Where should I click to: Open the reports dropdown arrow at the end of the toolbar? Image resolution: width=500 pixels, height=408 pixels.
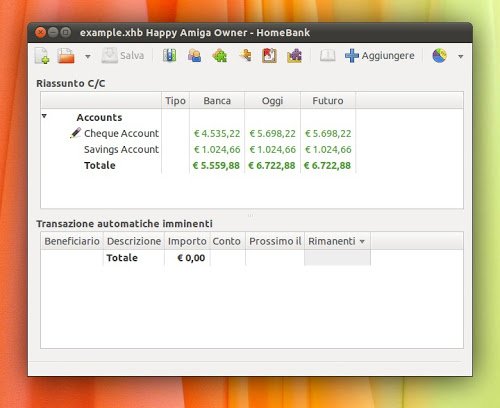click(461, 56)
